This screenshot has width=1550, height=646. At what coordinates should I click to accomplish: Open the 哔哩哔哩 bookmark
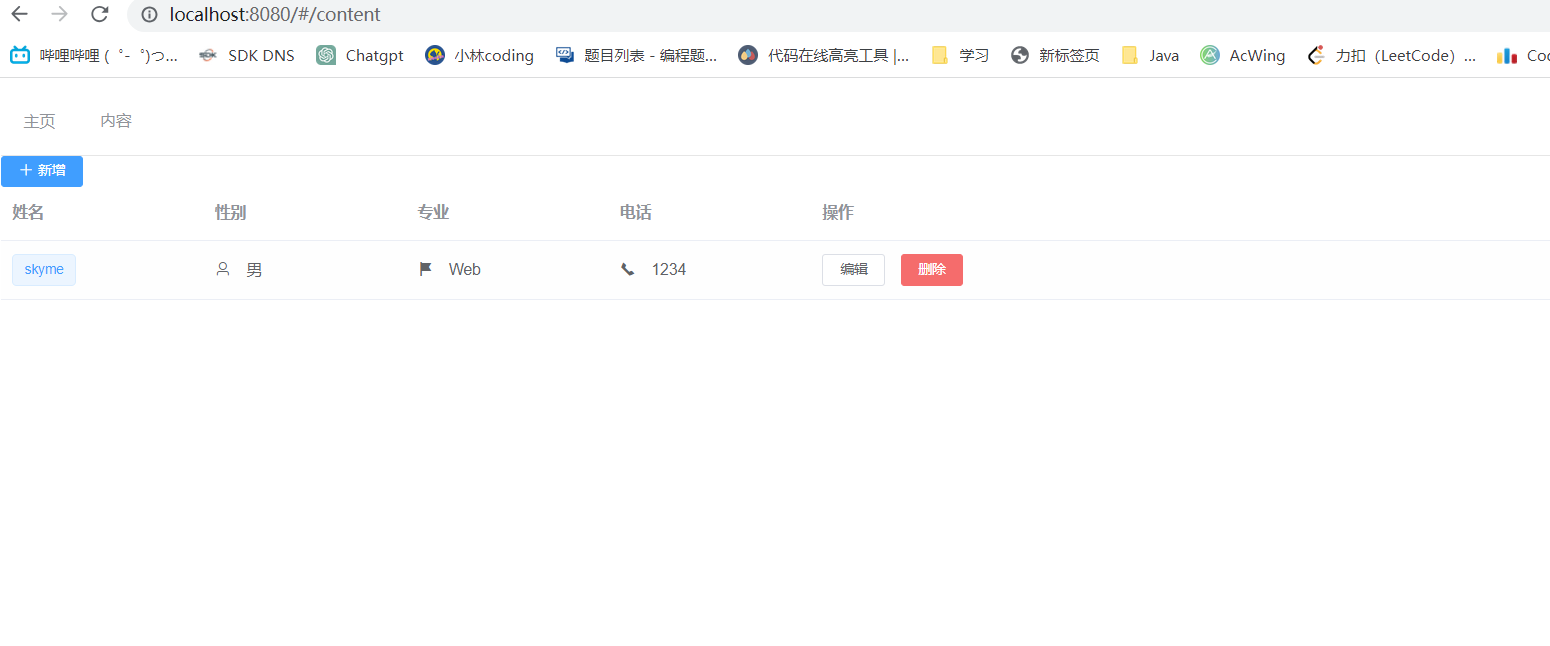(x=94, y=56)
